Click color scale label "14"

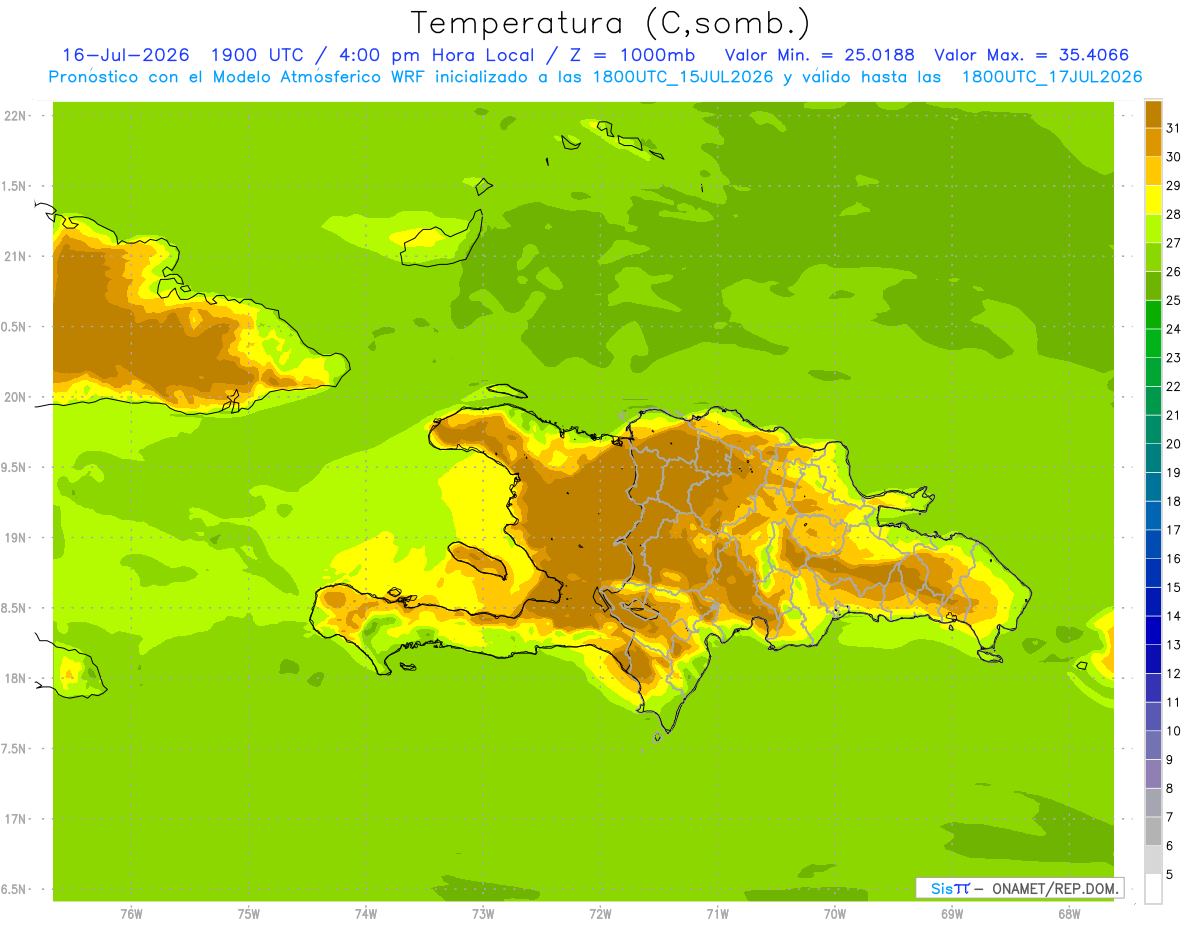coord(1174,616)
